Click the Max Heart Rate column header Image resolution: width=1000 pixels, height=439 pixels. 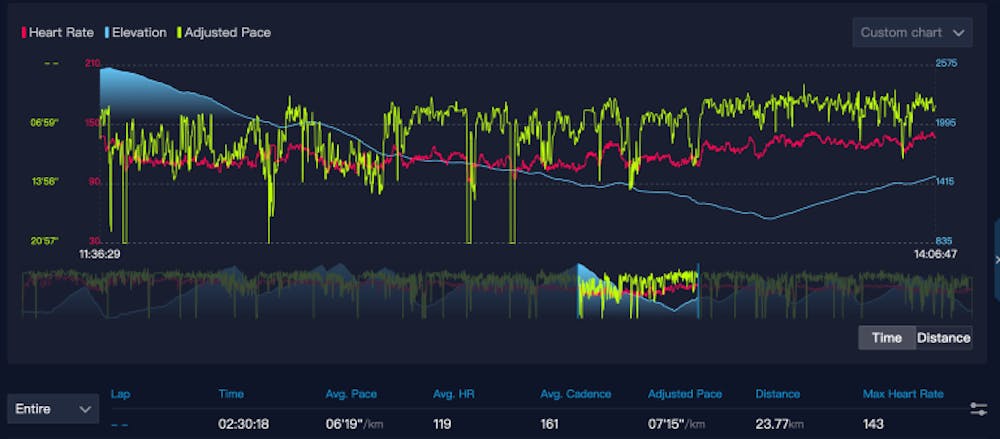point(903,394)
